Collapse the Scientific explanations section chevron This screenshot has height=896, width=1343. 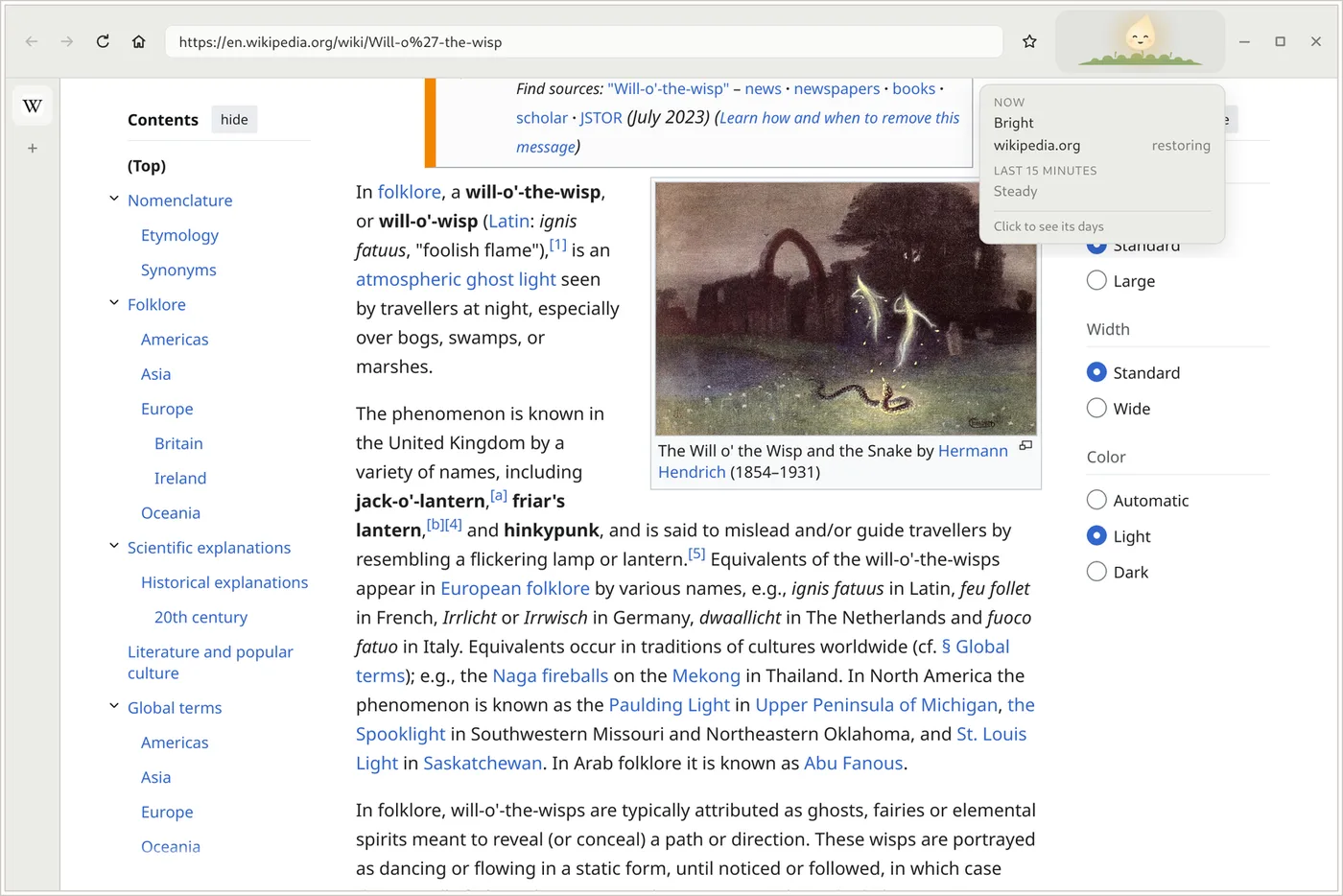click(x=114, y=547)
